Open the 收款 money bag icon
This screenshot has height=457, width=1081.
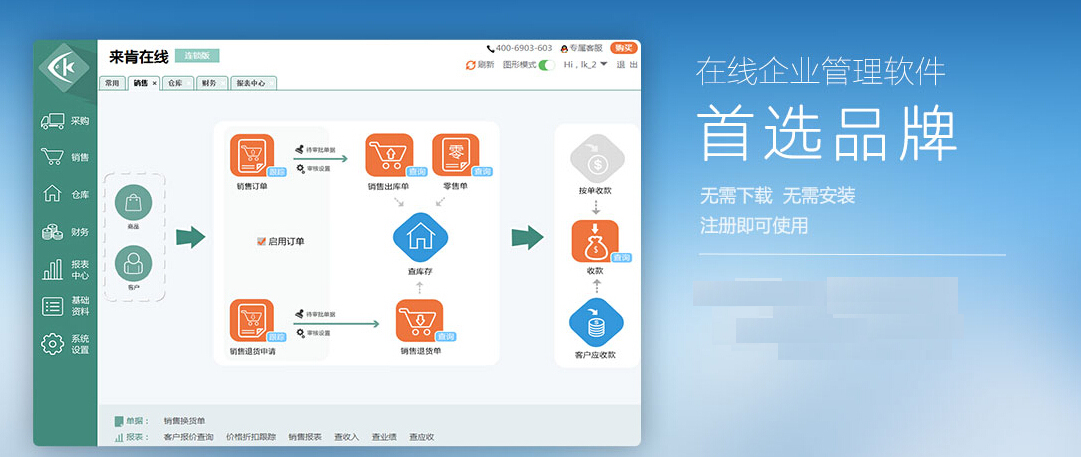595,241
